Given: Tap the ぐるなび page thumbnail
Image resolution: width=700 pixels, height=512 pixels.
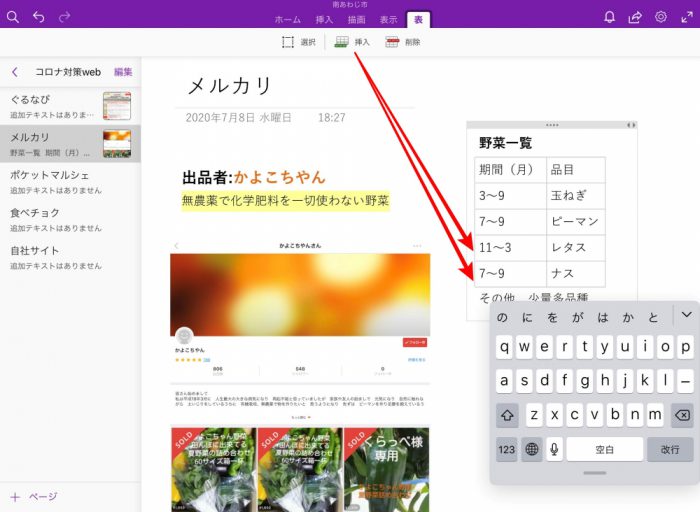Looking at the screenshot, I should click(117, 106).
